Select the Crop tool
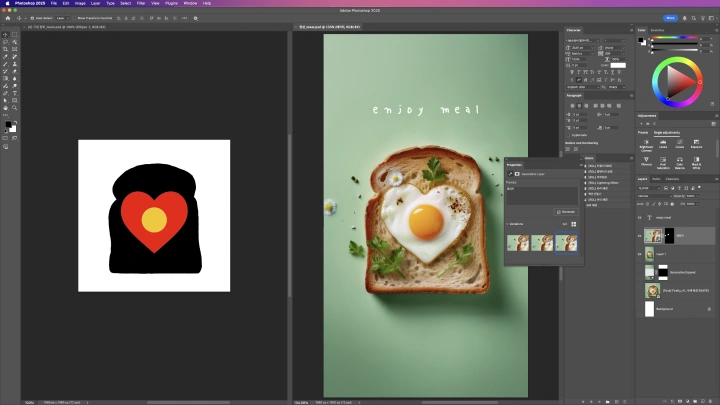The image size is (720, 405). point(6,50)
